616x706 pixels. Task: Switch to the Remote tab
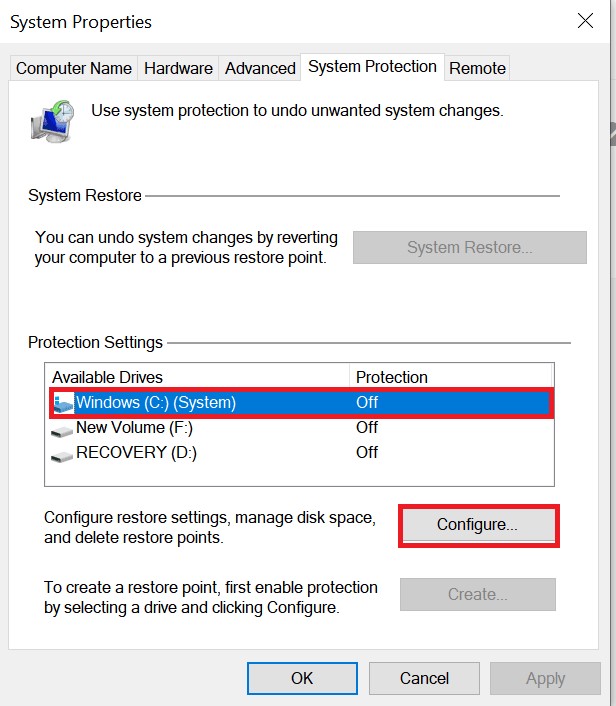point(477,68)
